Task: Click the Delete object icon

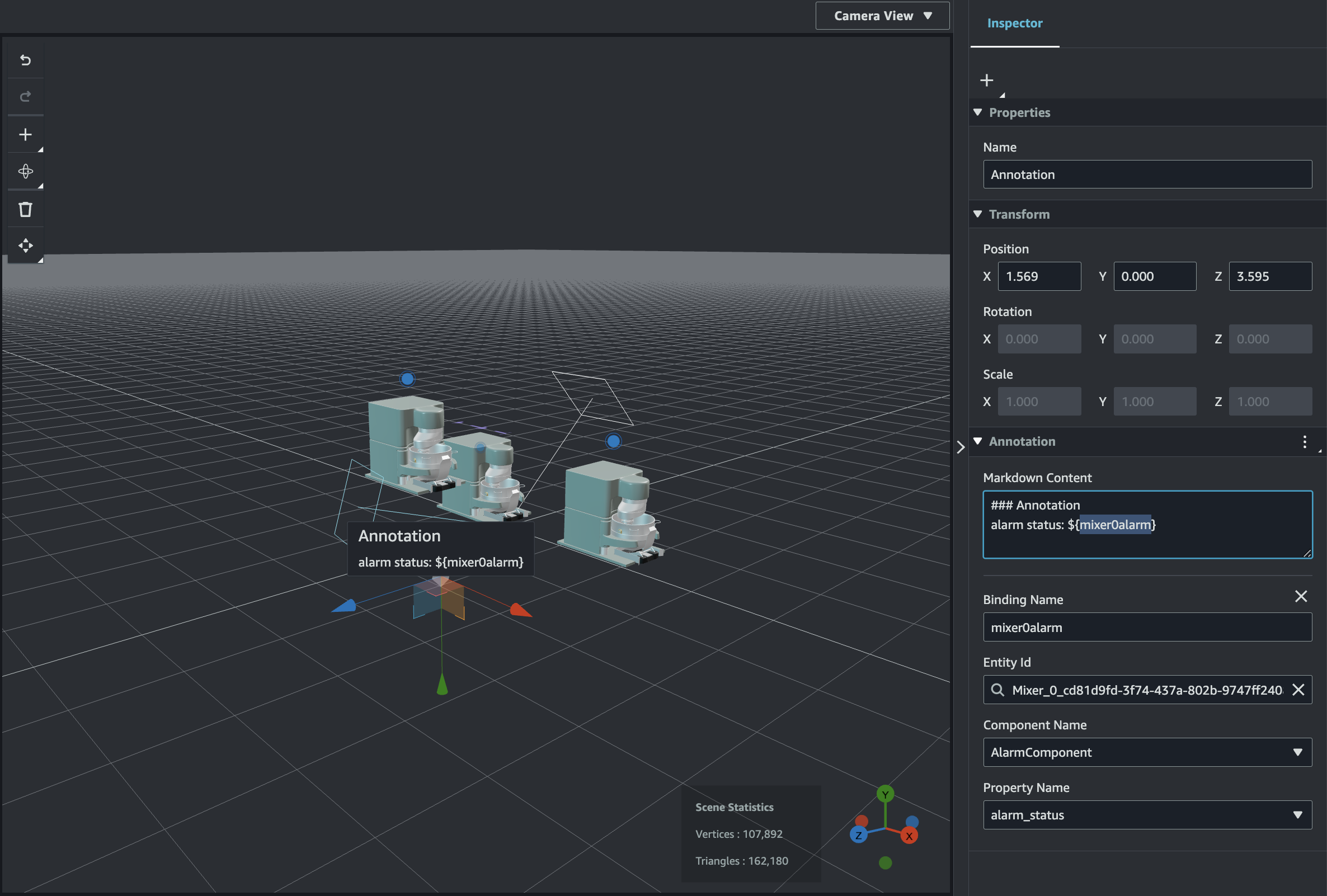Action: click(x=24, y=208)
